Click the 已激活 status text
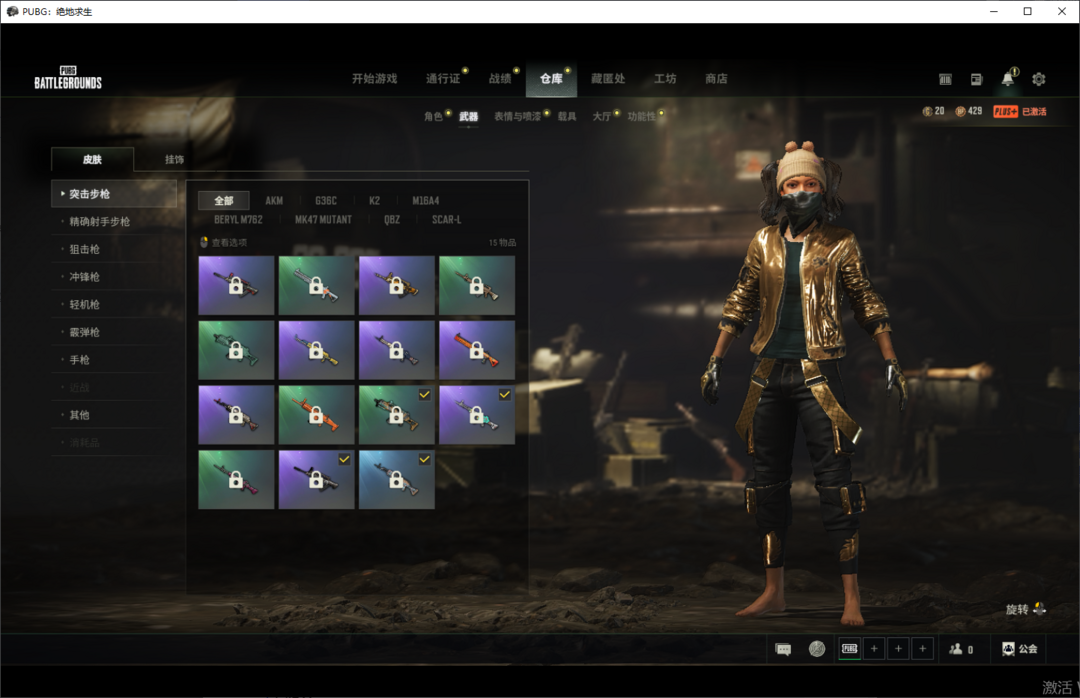 (1034, 112)
